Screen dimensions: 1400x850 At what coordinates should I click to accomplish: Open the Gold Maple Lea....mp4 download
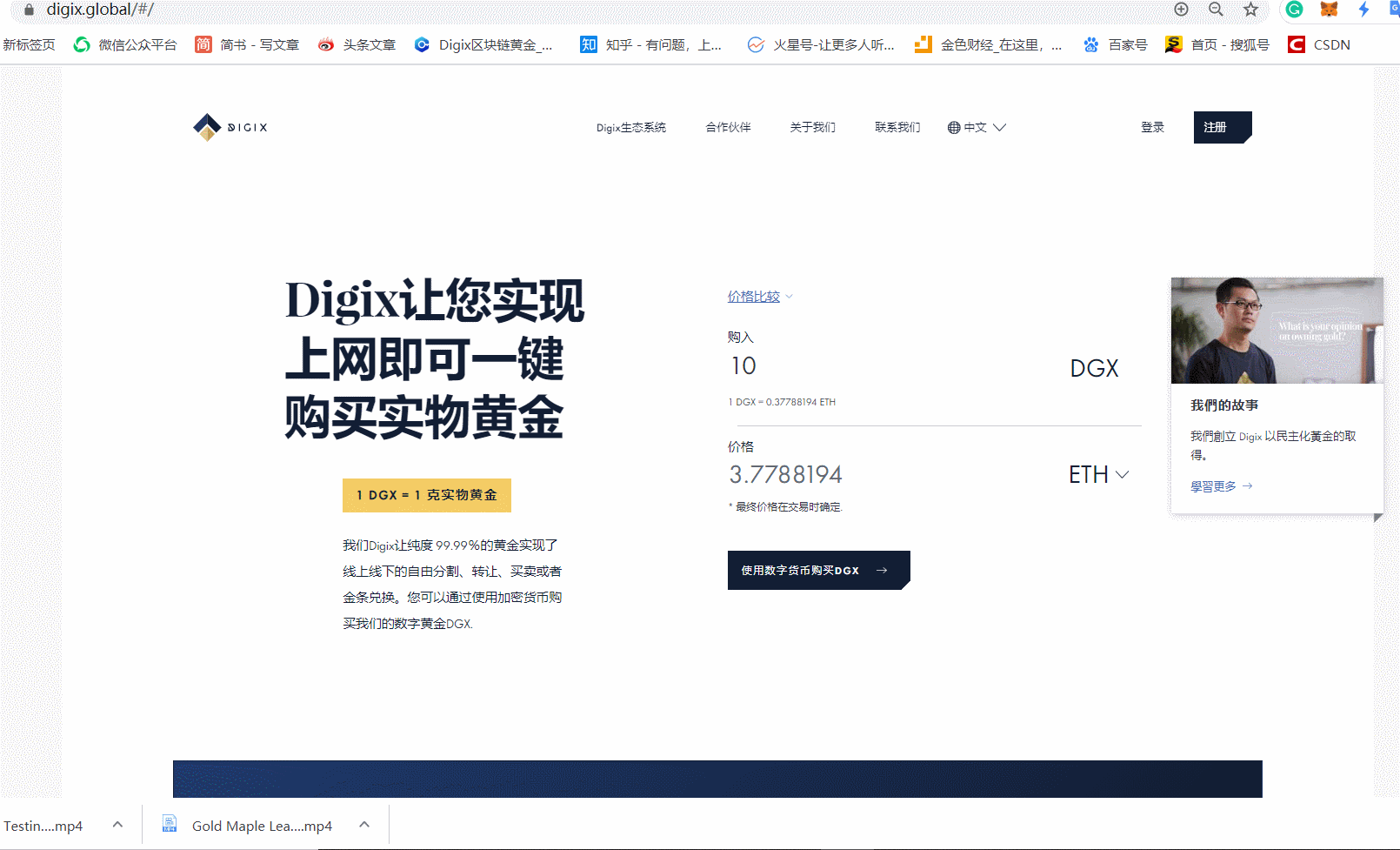[248, 826]
